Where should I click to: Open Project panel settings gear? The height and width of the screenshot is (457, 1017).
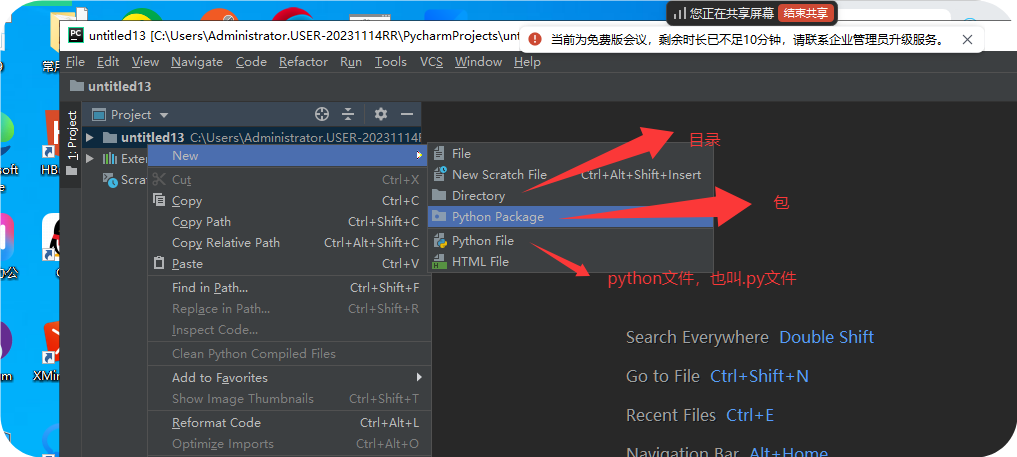[381, 115]
